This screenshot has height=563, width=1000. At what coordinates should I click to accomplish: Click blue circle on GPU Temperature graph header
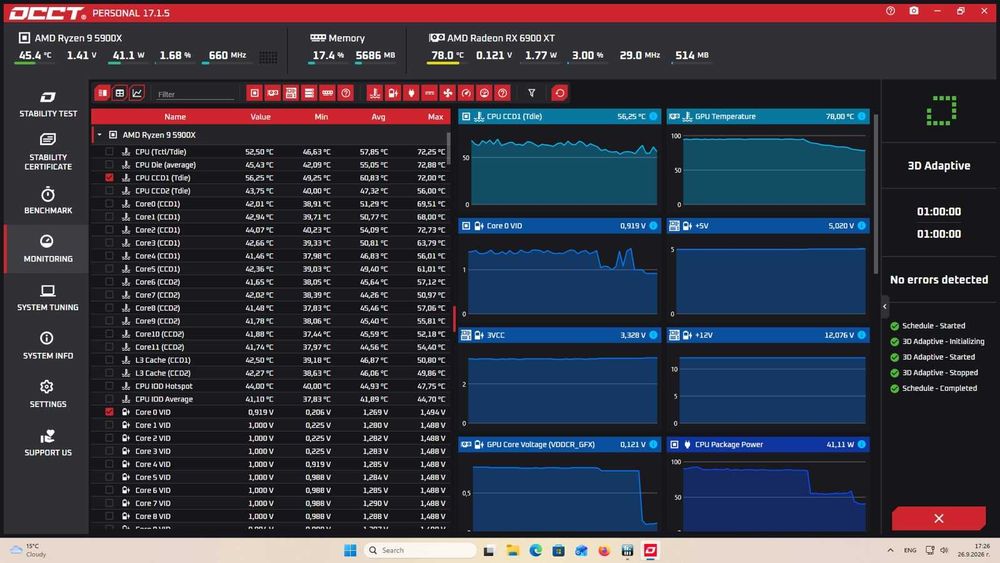click(862, 116)
